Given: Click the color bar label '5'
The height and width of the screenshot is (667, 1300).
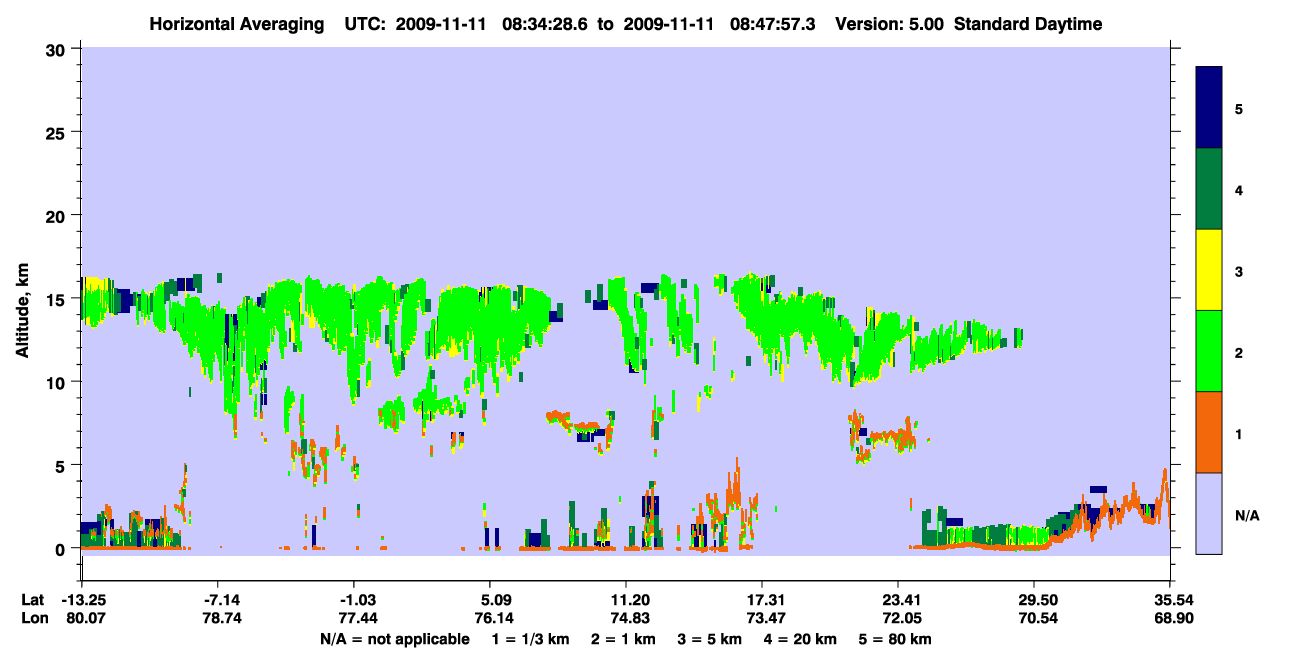Looking at the screenshot, I should (1239, 108).
